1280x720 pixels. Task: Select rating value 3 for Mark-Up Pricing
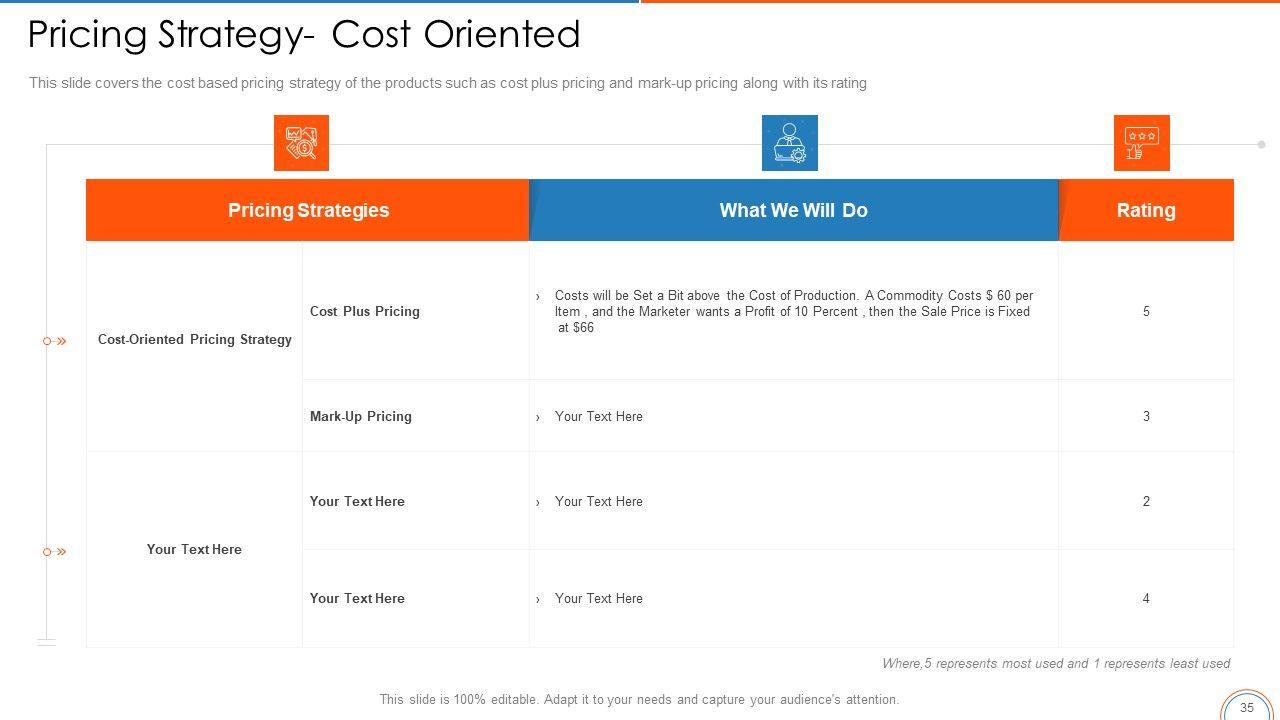[x=1146, y=416]
